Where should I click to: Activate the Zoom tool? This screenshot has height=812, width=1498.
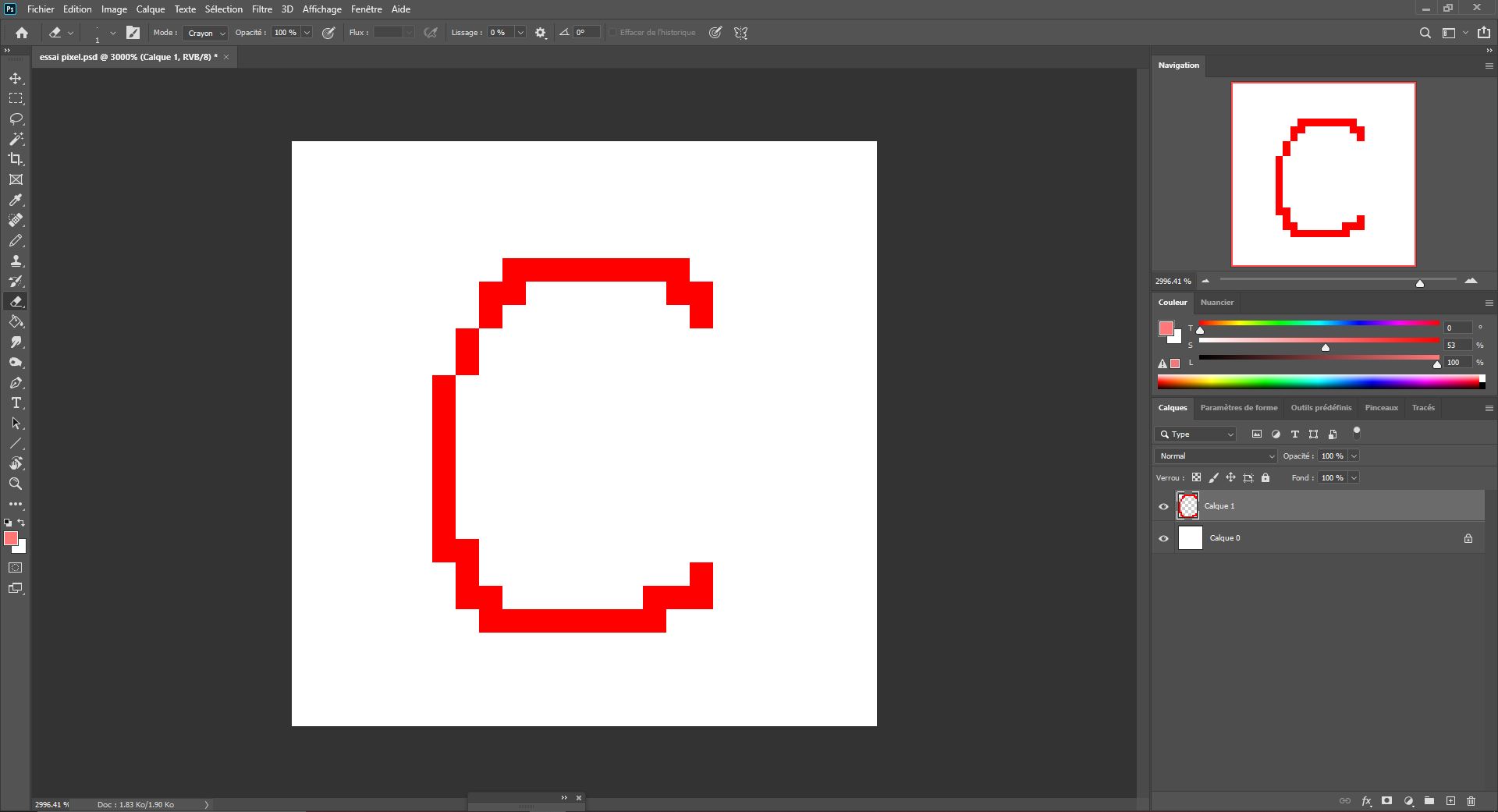click(x=16, y=484)
